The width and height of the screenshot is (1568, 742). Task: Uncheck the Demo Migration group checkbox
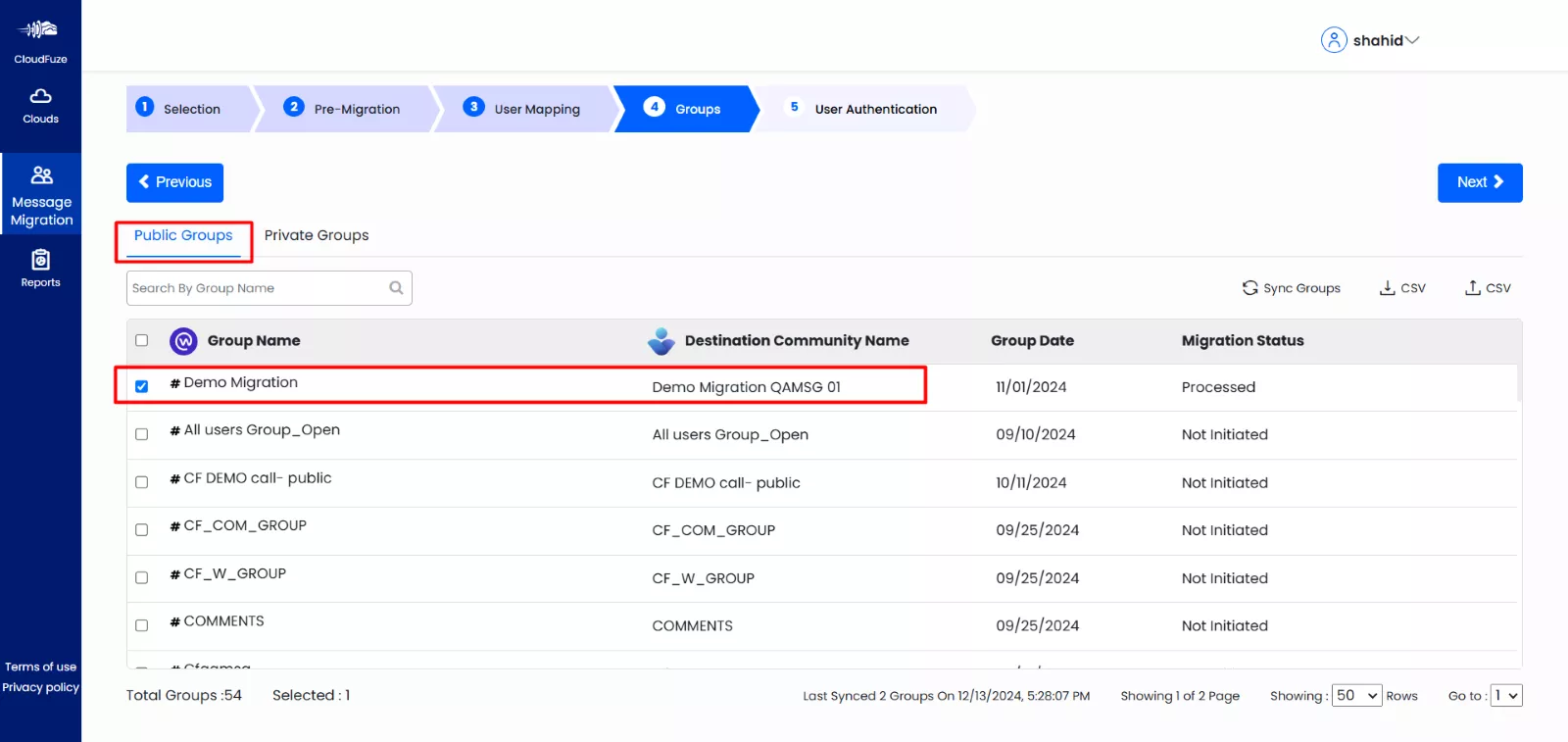pyautogui.click(x=141, y=386)
